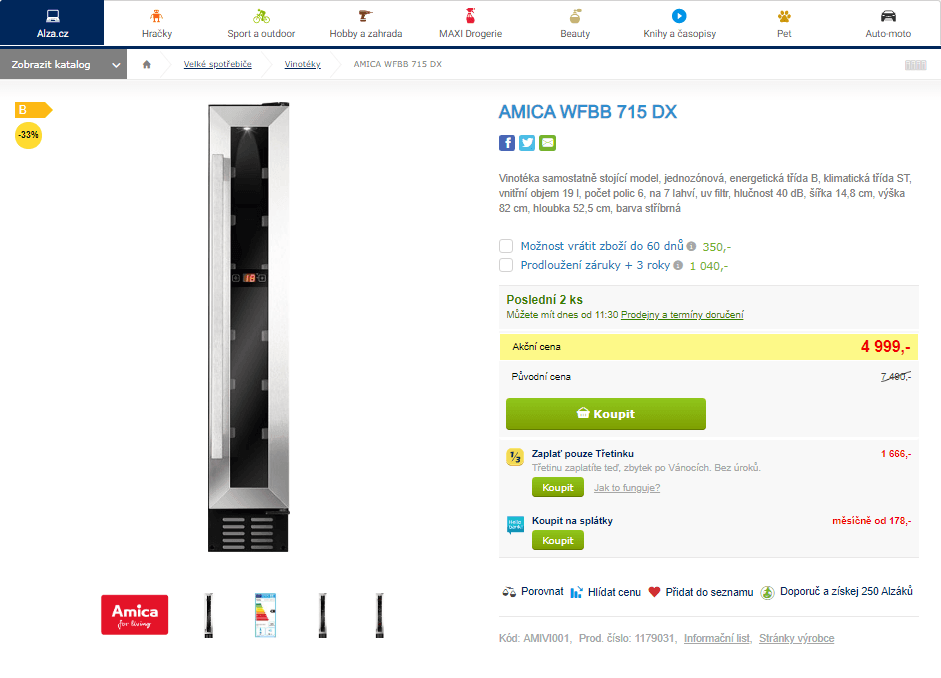Click the Porovnat compare scales icon
Viewport: 941px width, 678px height.
click(509, 592)
